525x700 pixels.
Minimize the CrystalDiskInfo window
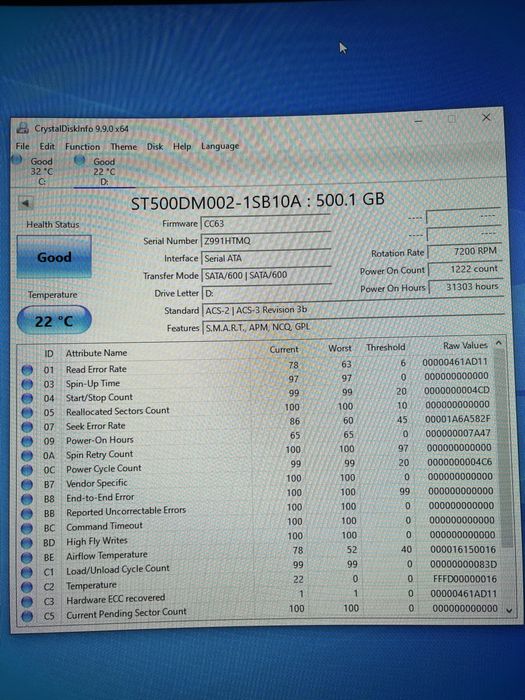(418, 120)
